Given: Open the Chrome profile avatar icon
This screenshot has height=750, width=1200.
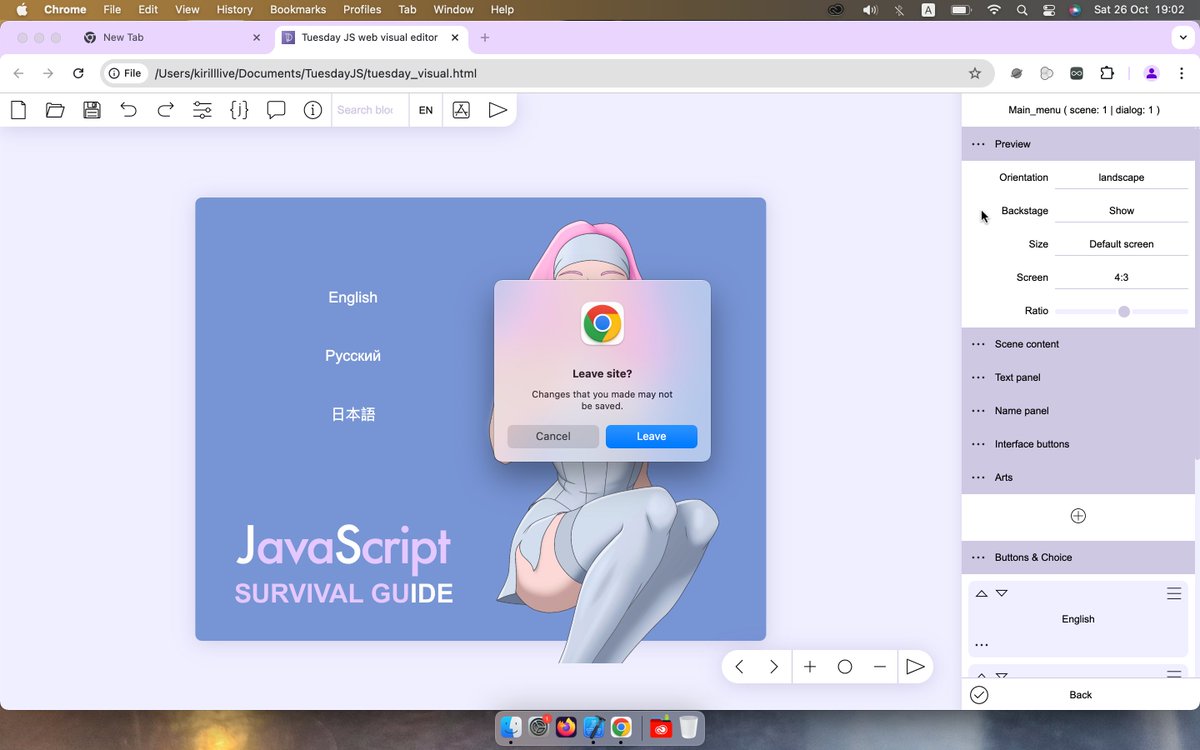Looking at the screenshot, I should (1151, 73).
